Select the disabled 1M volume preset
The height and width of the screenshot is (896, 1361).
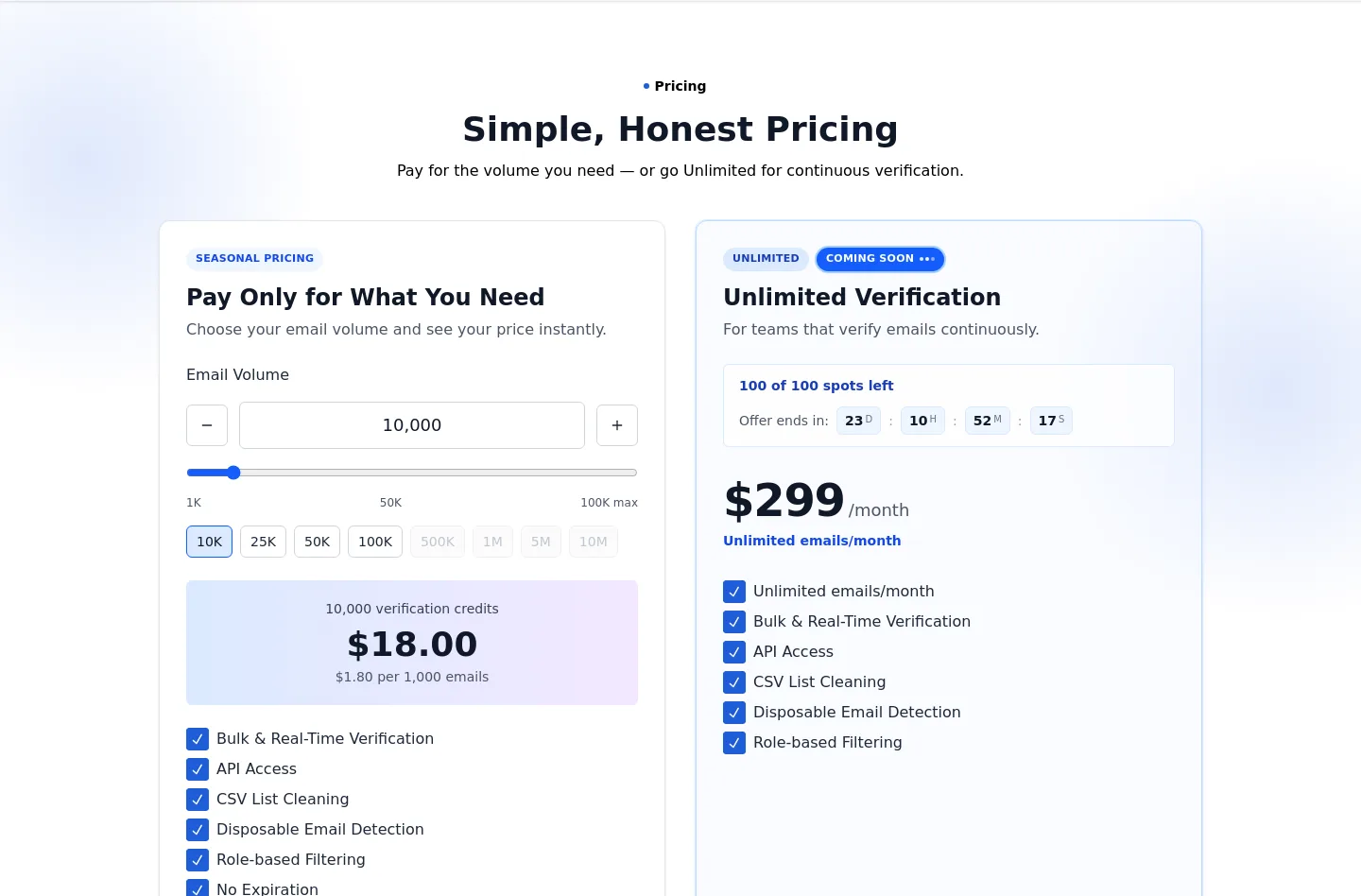(x=492, y=542)
